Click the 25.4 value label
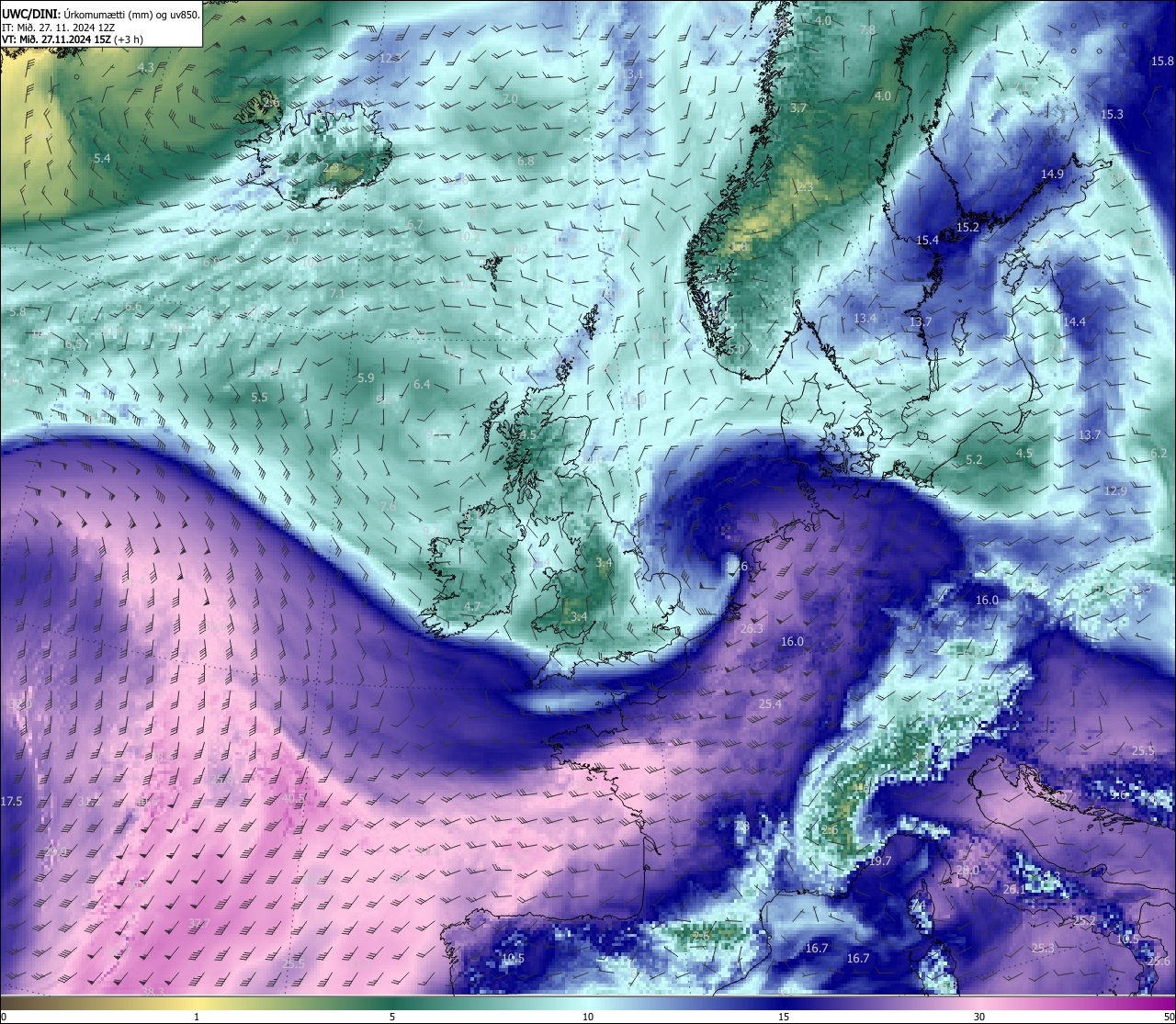 (x=770, y=703)
